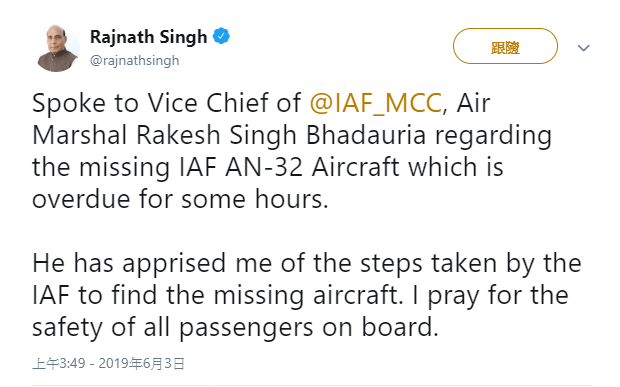
Task: Click the line 'IAF to find the missing aircraft.'
Action: pos(218,295)
